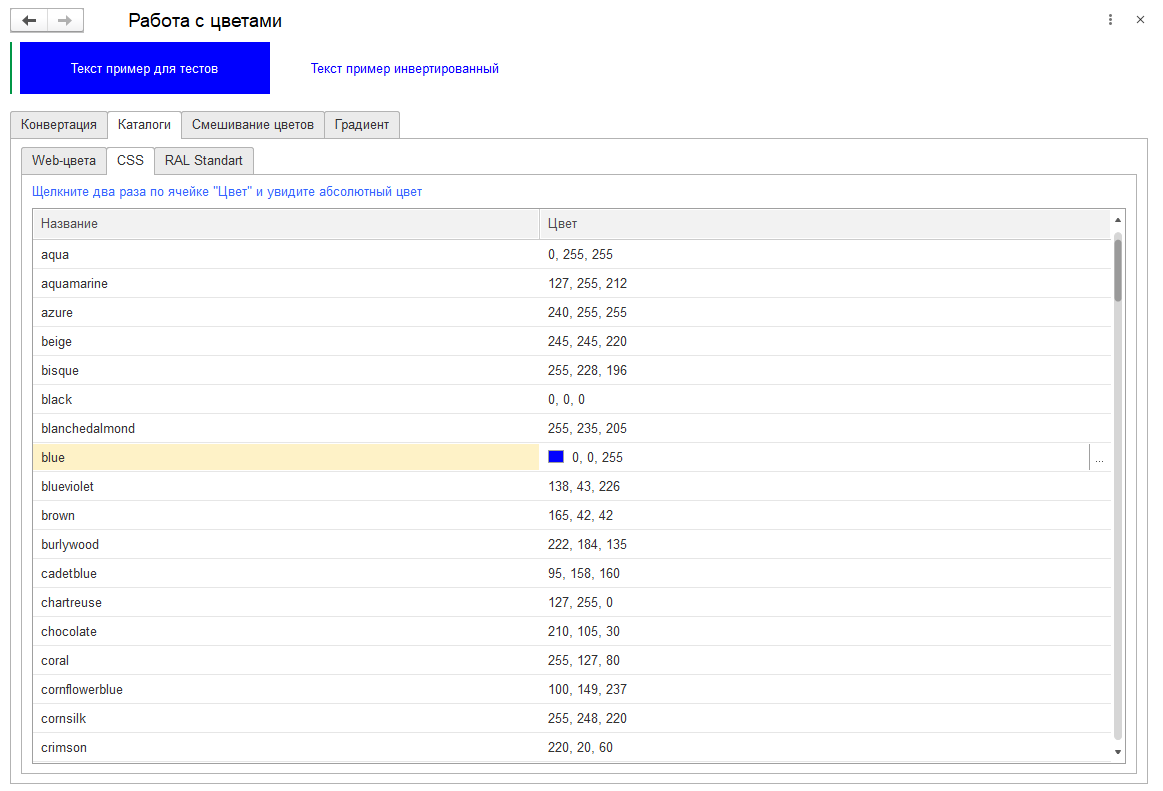Screen dimensions: 1163x791
Task: Select the Web-цвета catalog tab
Action: pyautogui.click(x=64, y=161)
